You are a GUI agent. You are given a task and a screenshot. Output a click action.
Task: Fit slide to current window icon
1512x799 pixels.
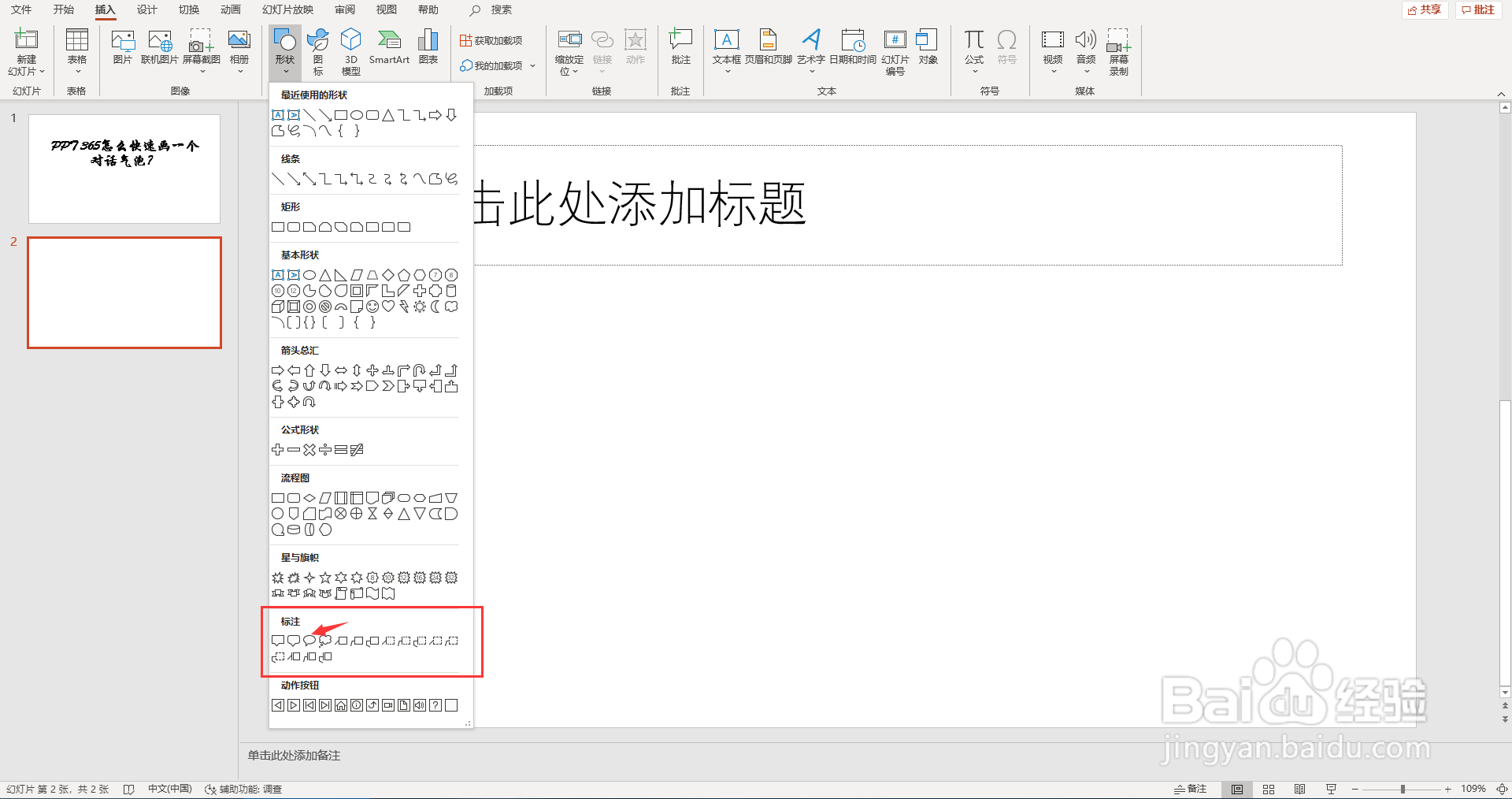click(1502, 789)
